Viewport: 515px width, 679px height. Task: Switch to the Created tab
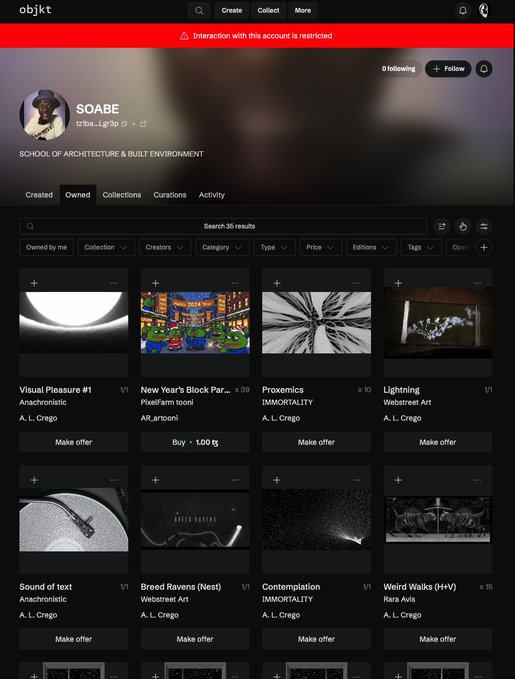[39, 195]
